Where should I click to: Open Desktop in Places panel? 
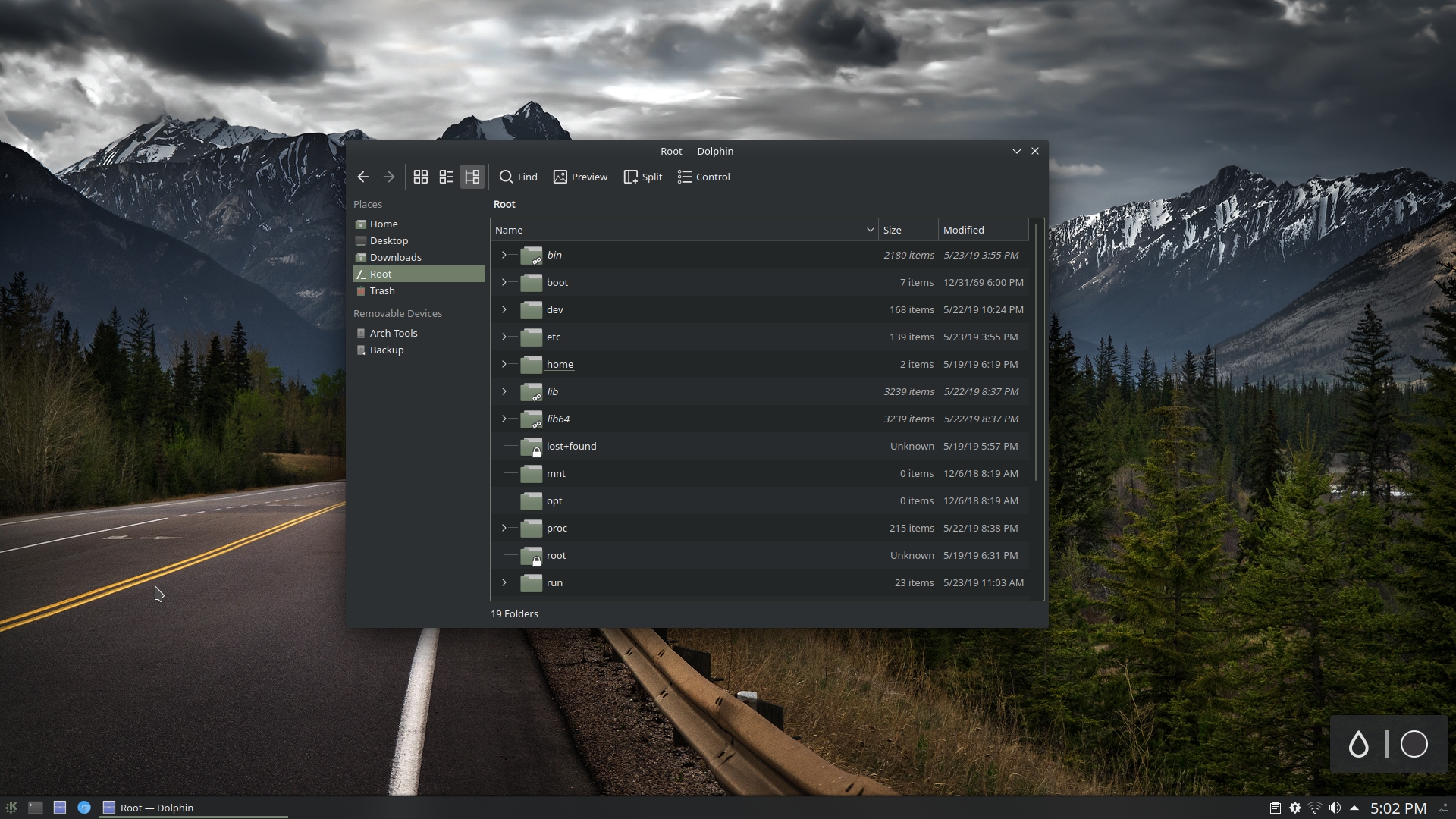point(419,240)
